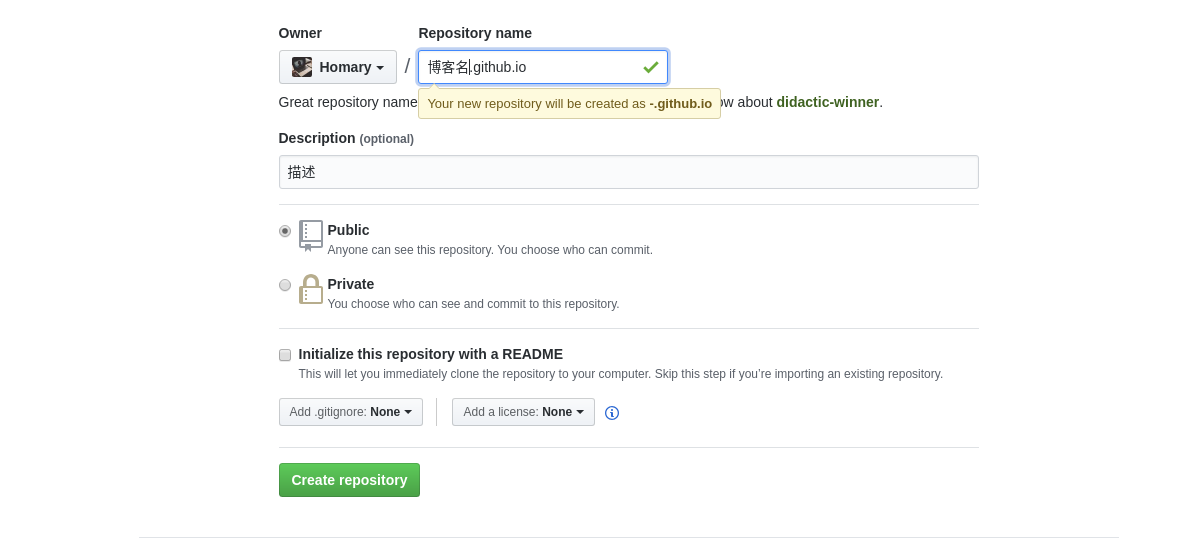
Task: Select the Public radio button
Action: click(285, 231)
